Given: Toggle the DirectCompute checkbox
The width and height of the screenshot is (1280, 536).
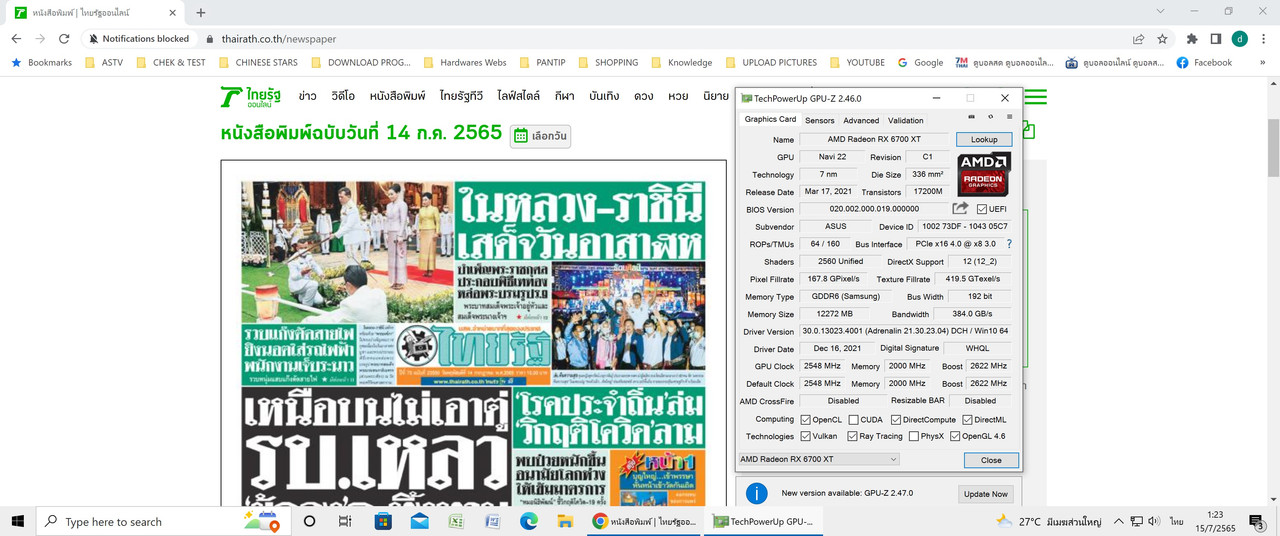Looking at the screenshot, I should pos(896,420).
